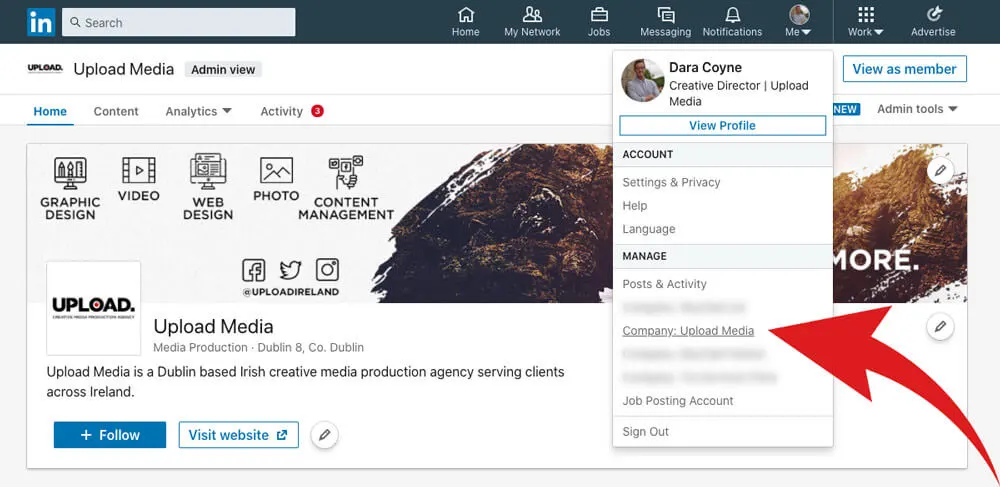Switch to the Content tab
The height and width of the screenshot is (487, 1000).
tap(116, 111)
